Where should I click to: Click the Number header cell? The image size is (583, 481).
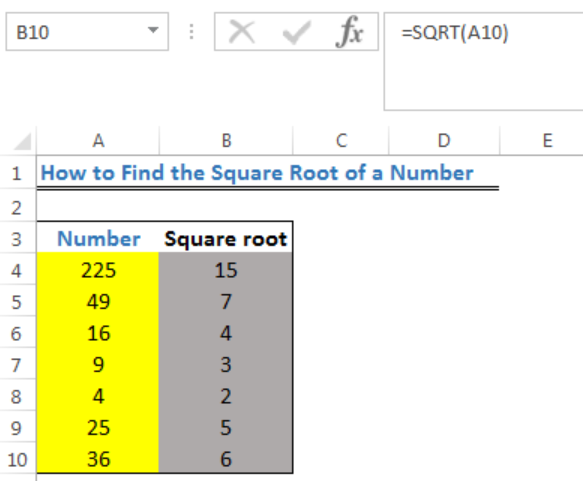click(98, 238)
